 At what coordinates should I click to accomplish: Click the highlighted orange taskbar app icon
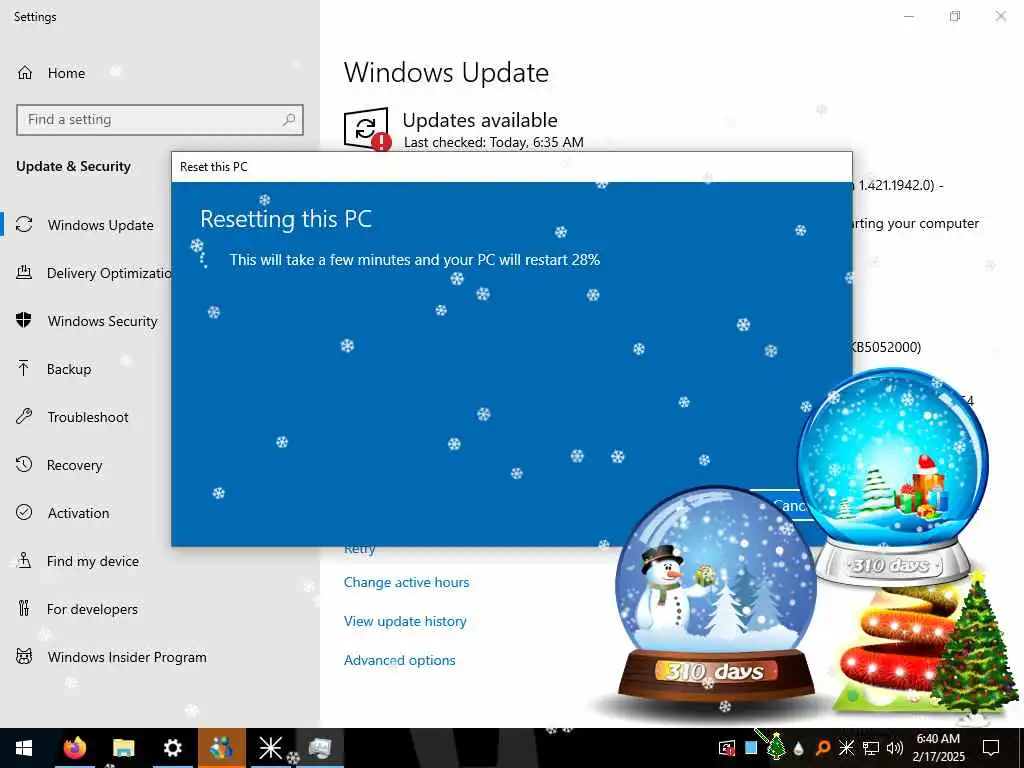pos(221,748)
